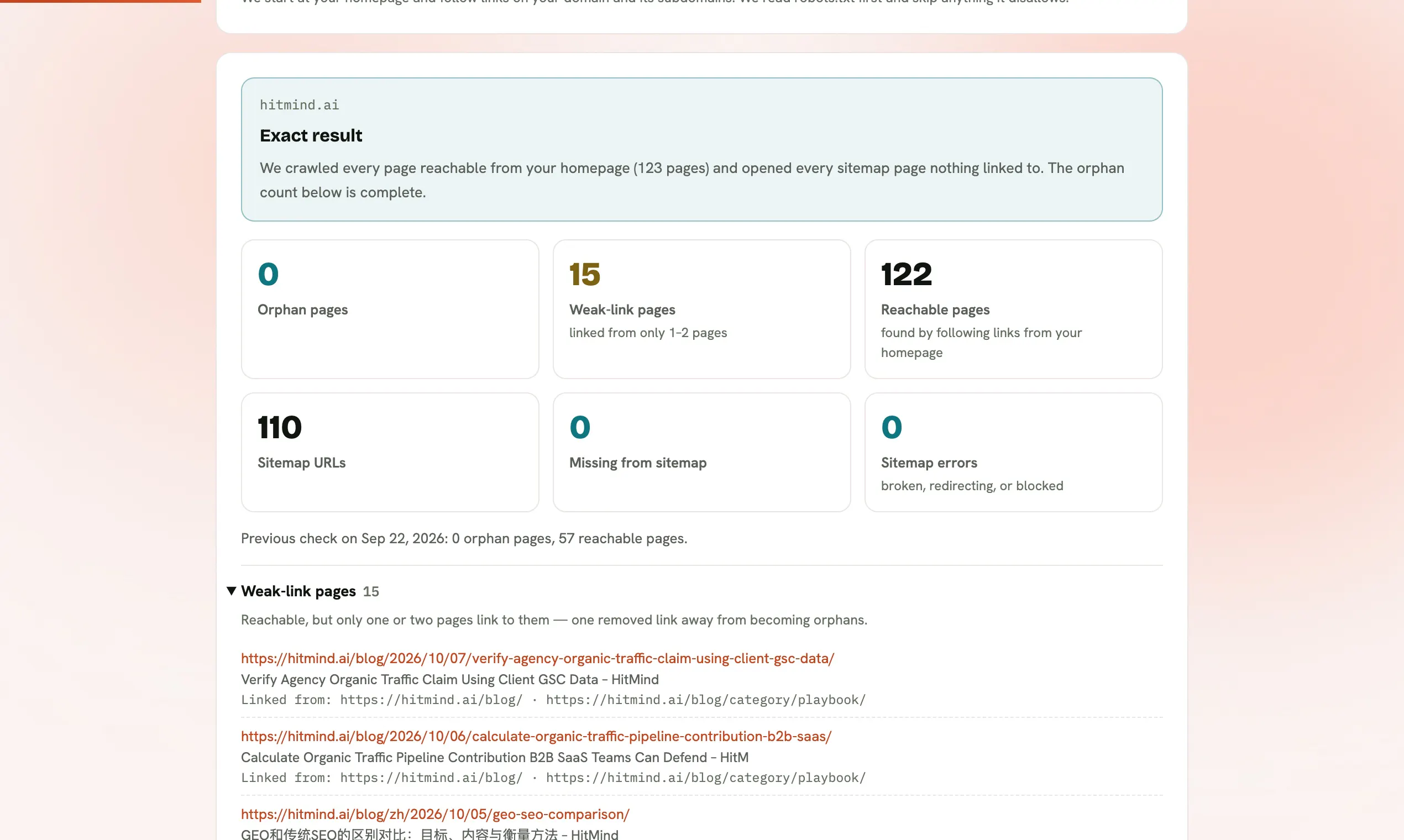
Task: Open the geo-seo-comparison blog link
Action: pyautogui.click(x=435, y=814)
